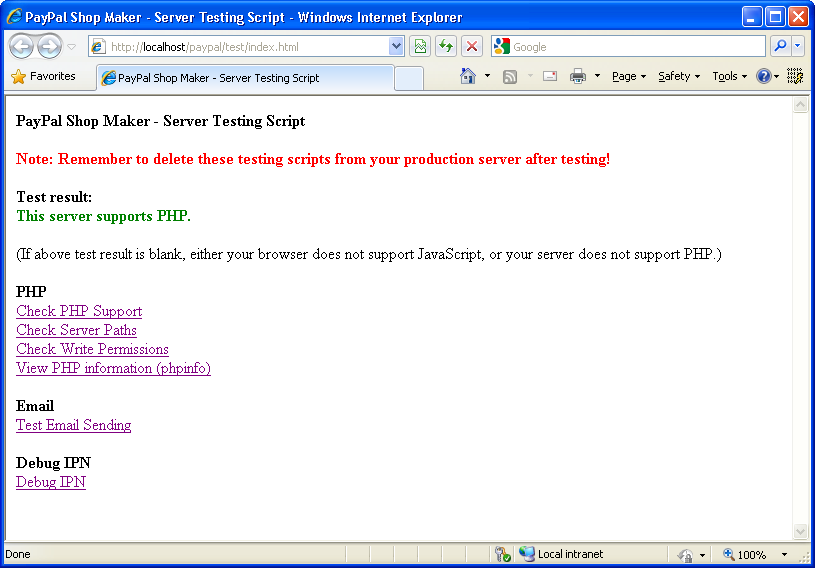Open the recent pages dropdown arrow
The image size is (815, 568).
[x=72, y=47]
